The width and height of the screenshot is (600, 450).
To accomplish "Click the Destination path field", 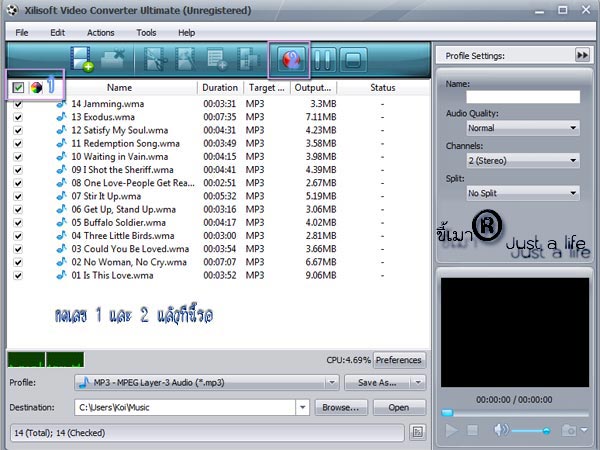I will pos(185,407).
